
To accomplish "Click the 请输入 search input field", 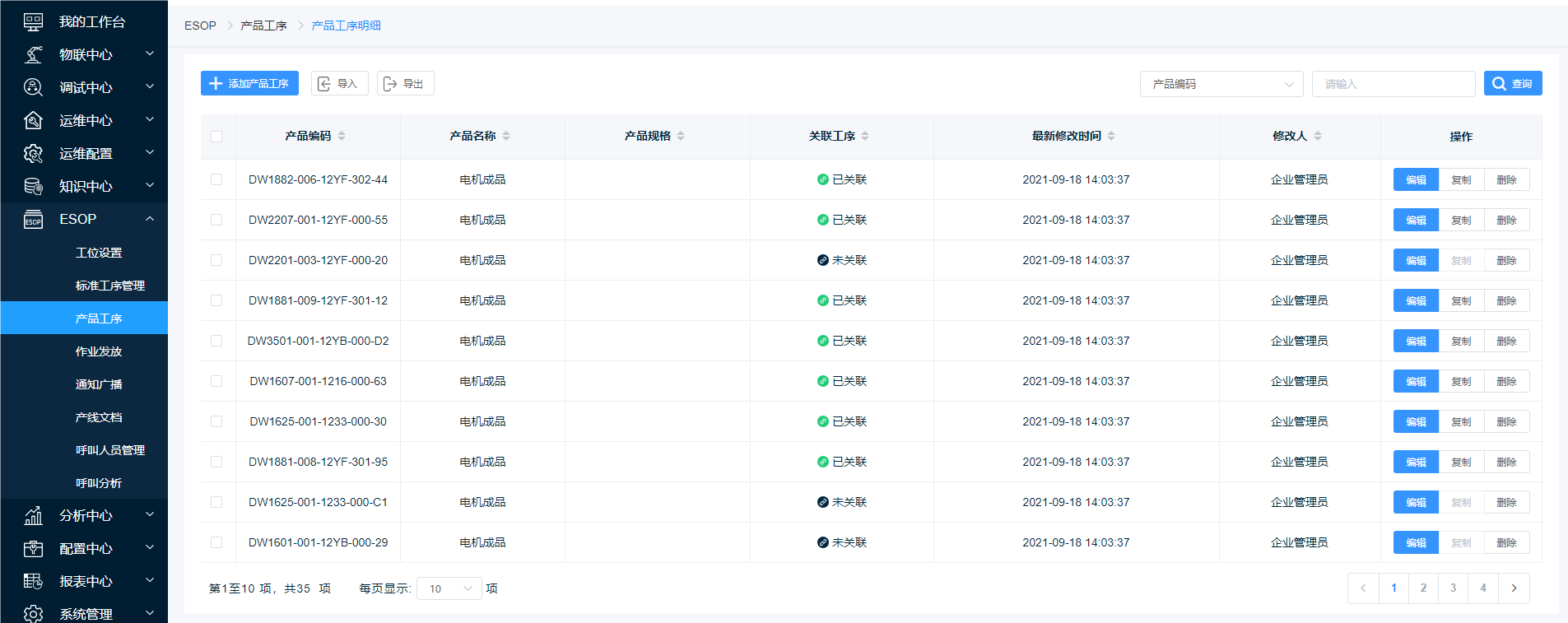I will pos(1393,84).
